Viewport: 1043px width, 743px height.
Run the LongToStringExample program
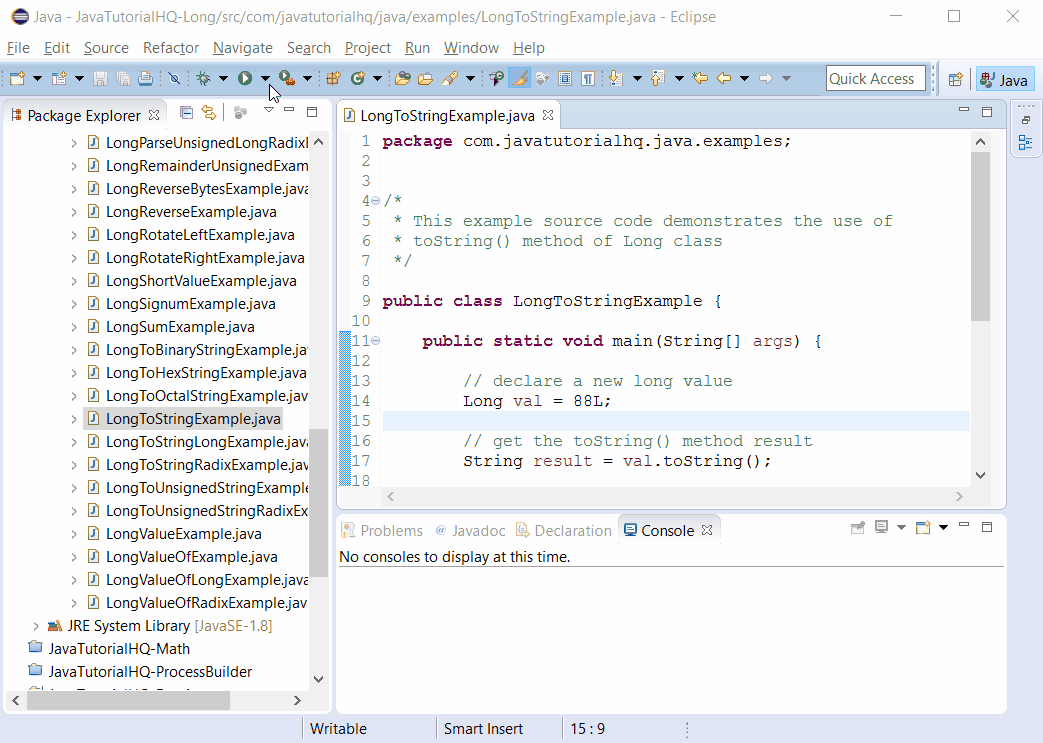coord(247,79)
